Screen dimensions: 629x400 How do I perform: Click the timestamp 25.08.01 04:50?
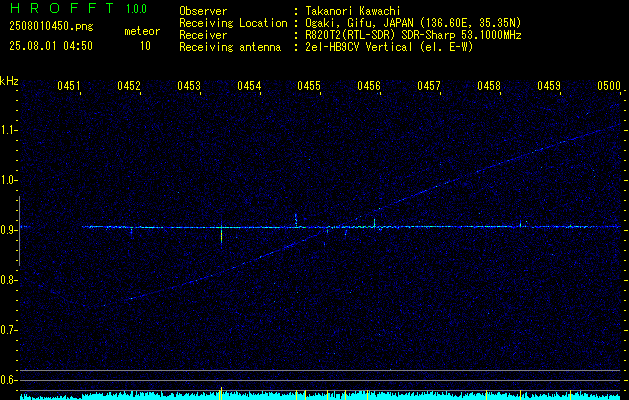tap(51, 45)
